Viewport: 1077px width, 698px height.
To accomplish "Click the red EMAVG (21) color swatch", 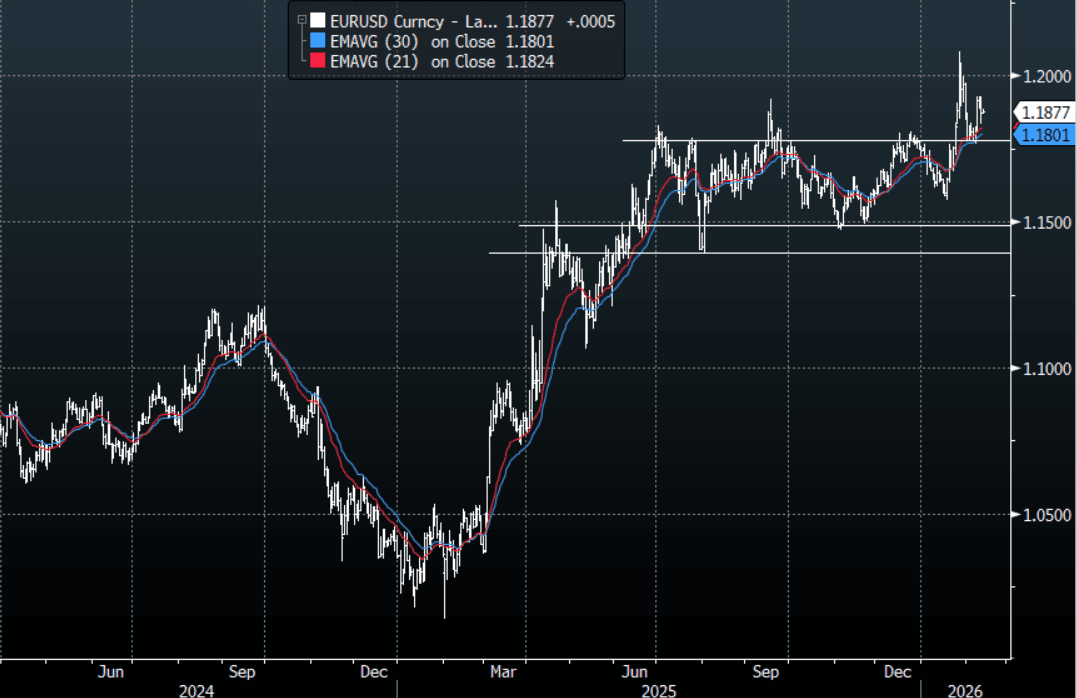I will [318, 62].
